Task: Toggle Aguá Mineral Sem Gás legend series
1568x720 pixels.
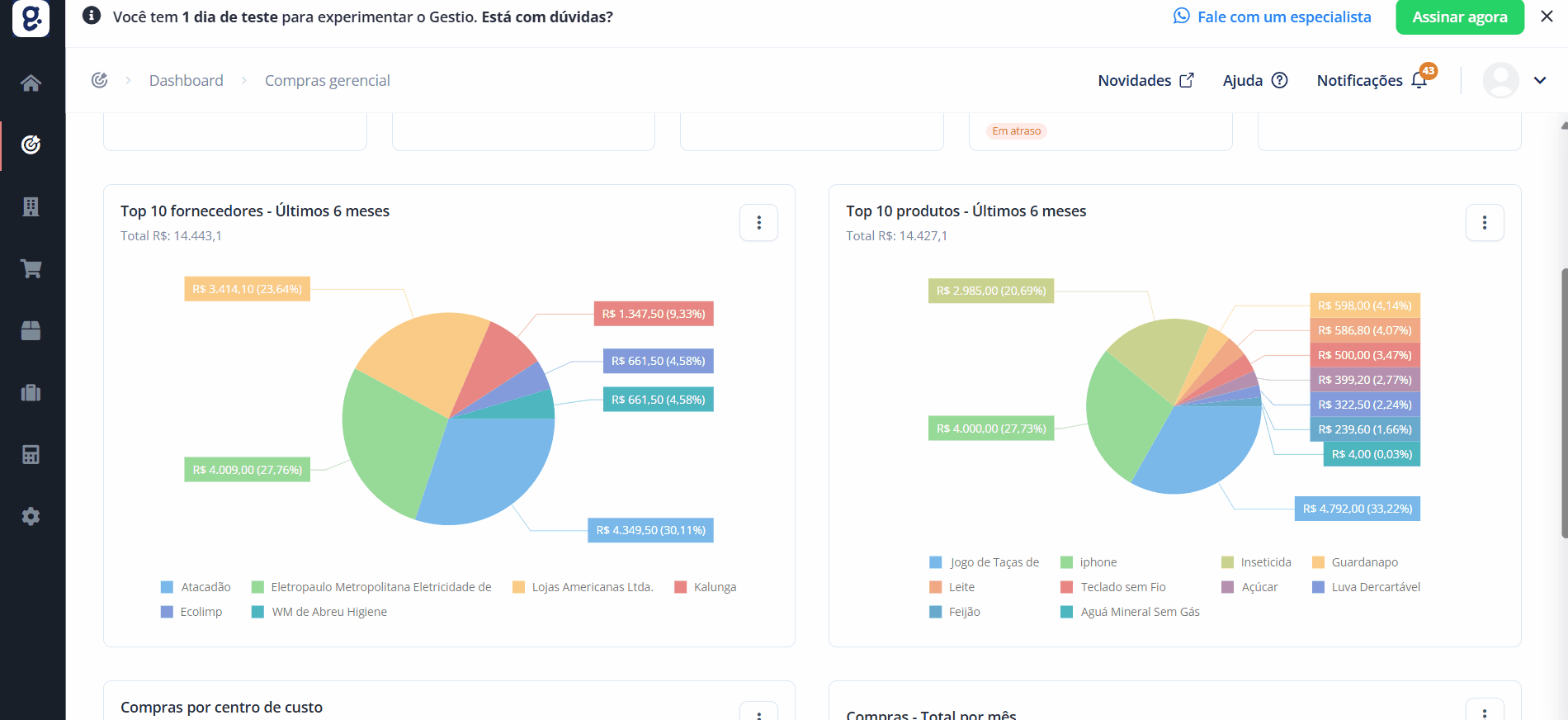Action: (x=1131, y=612)
